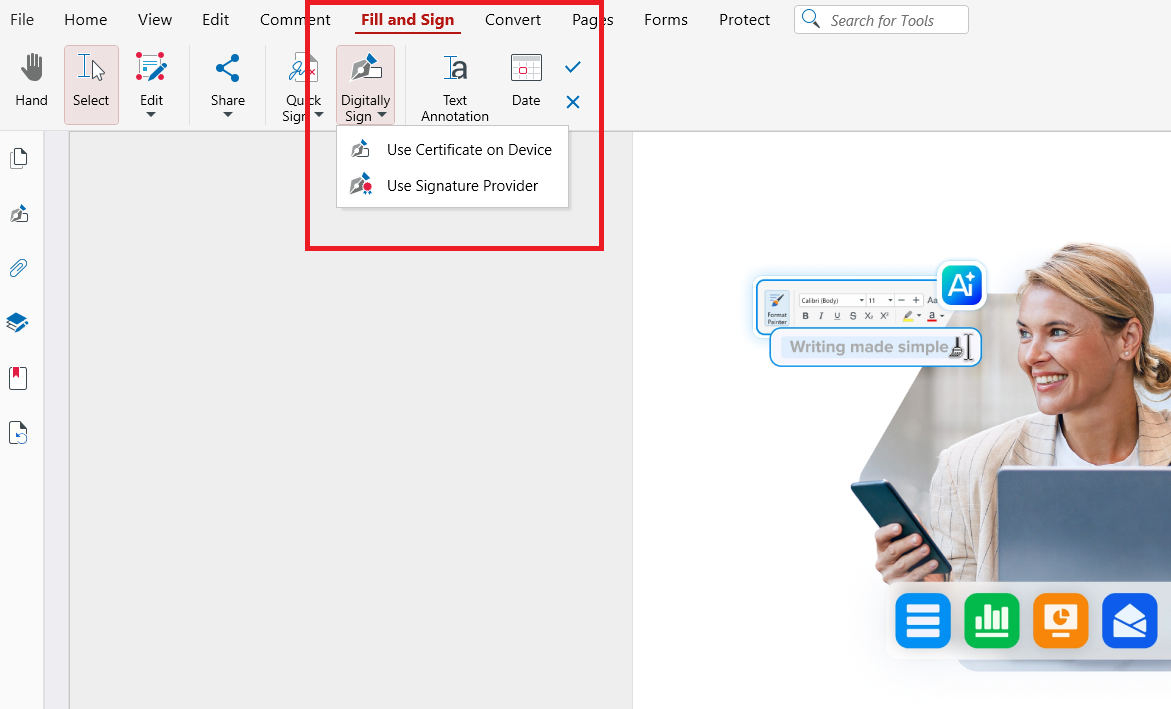Select the Text Annotation tool

coord(454,82)
